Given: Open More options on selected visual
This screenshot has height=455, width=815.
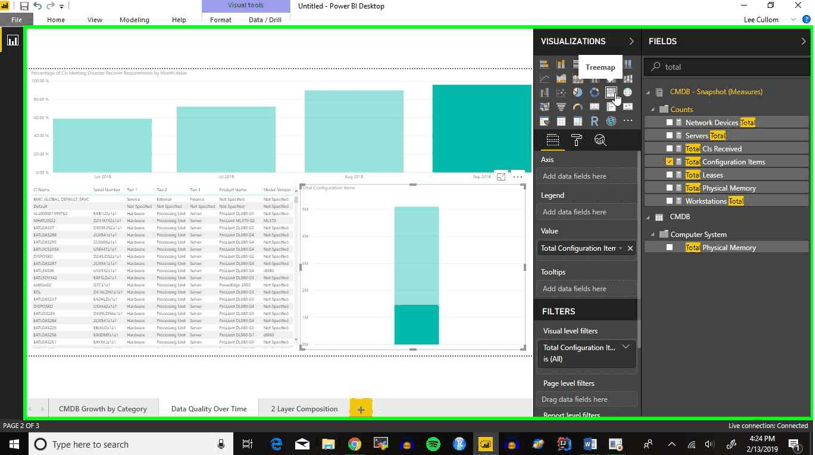Looking at the screenshot, I should [518, 177].
